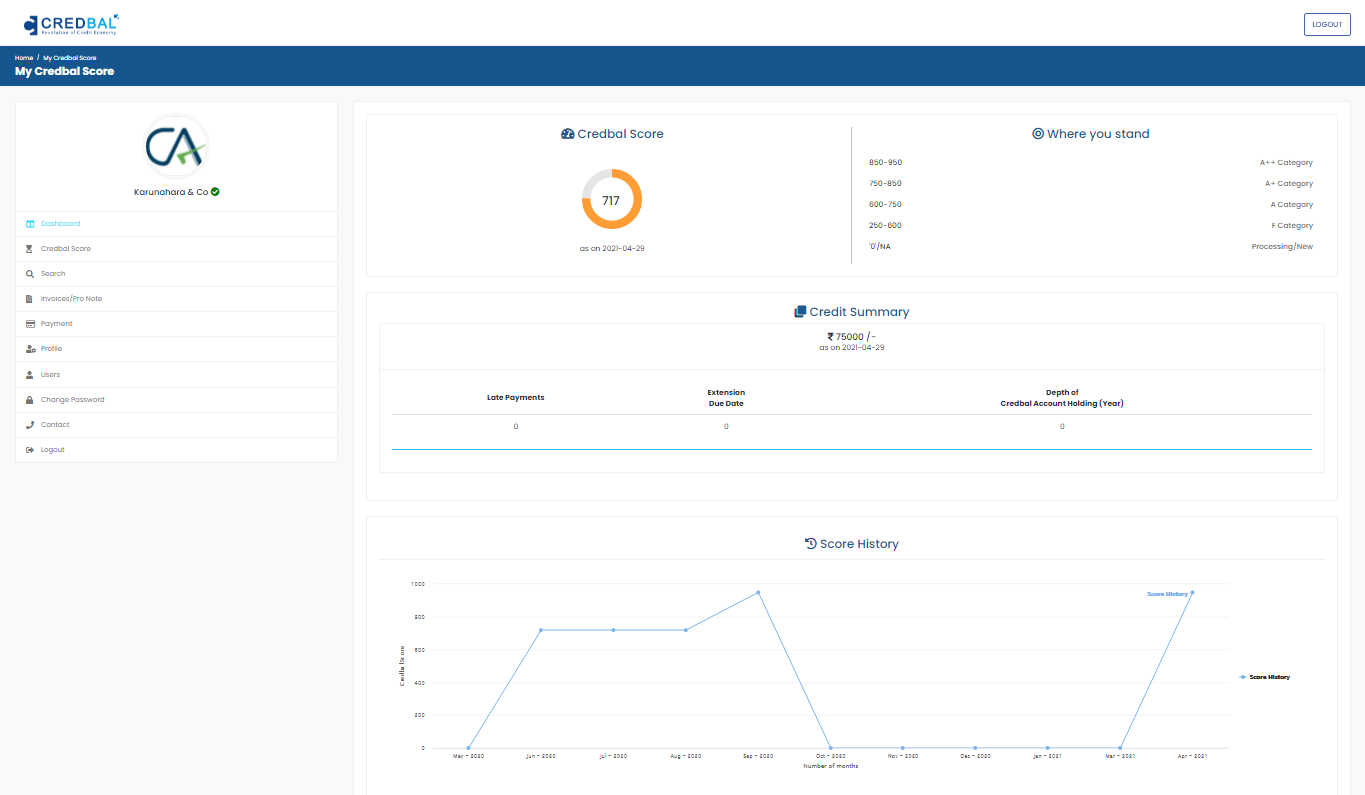Click the May - 2020 axis label
This screenshot has width=1365, height=795.
468,757
